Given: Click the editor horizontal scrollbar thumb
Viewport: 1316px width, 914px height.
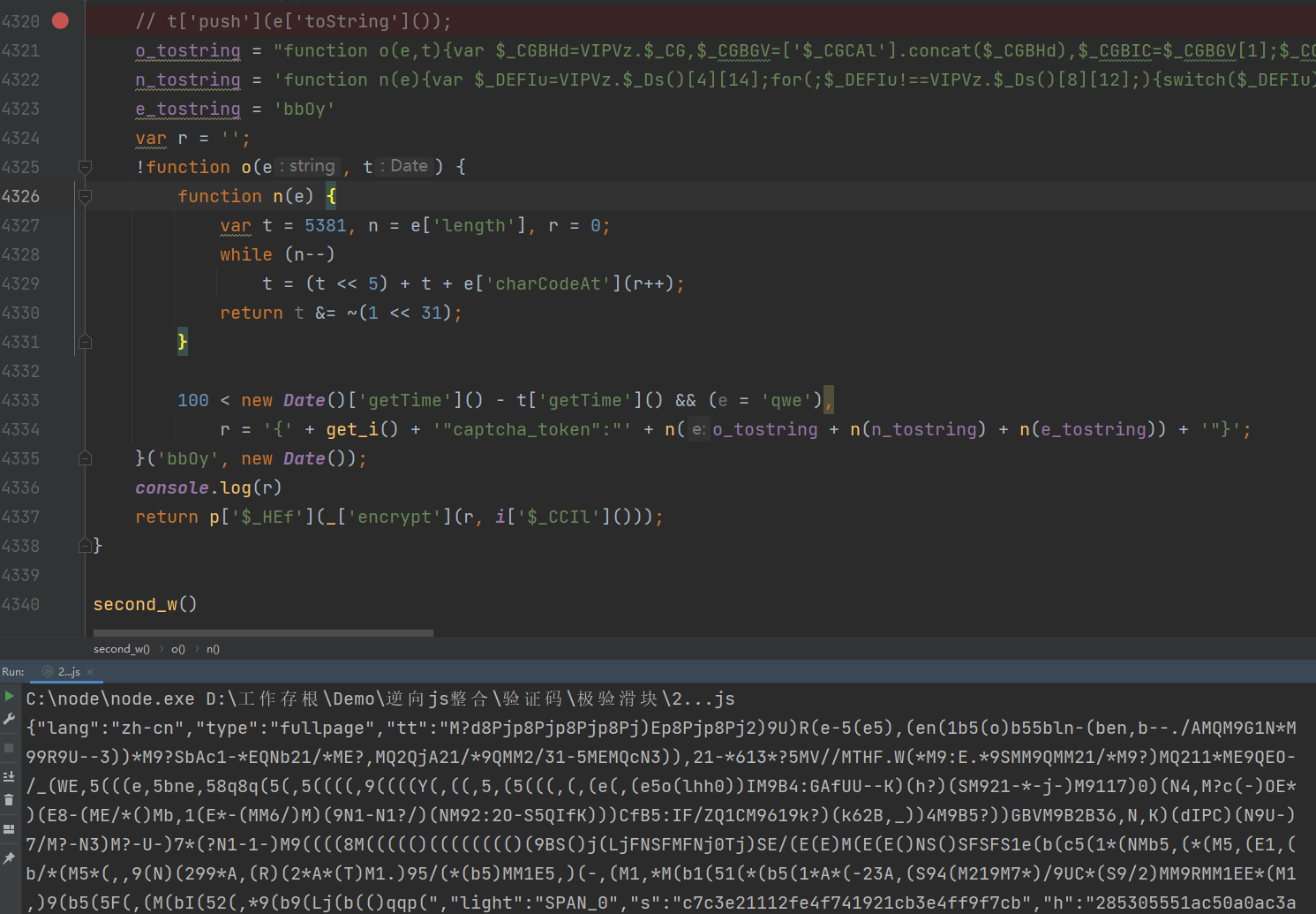Looking at the screenshot, I should tap(263, 632).
